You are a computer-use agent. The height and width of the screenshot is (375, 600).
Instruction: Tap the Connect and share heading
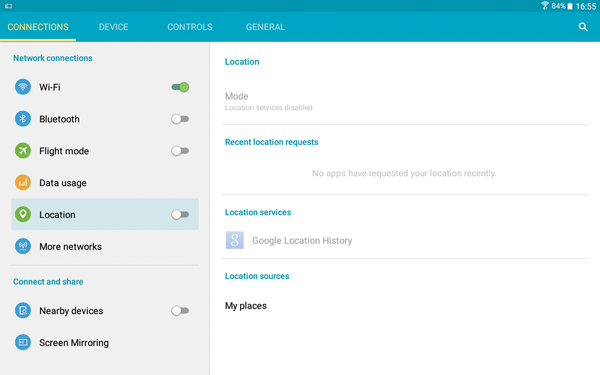(48, 282)
